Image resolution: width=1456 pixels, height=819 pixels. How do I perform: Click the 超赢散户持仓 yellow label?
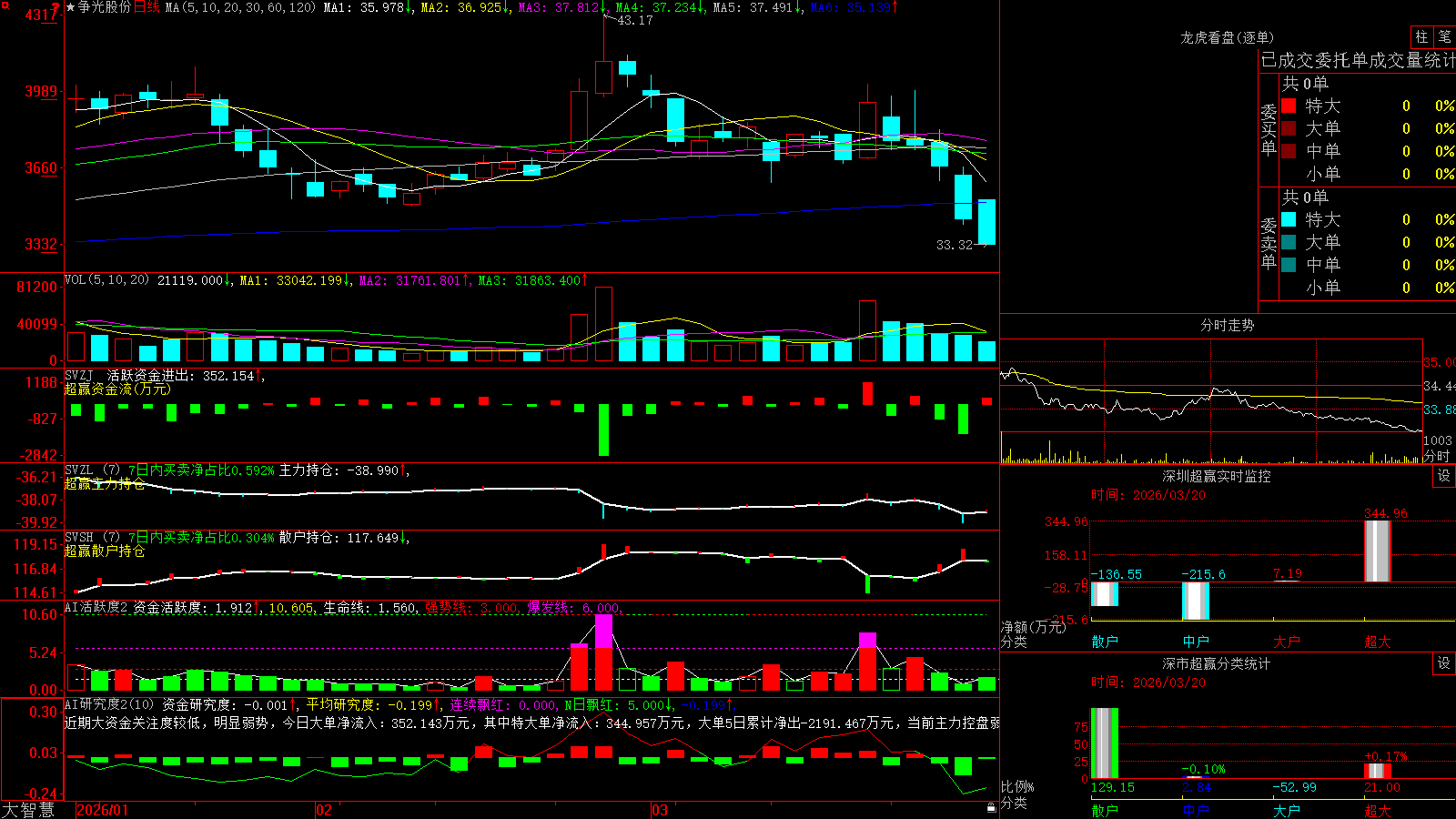pos(105,551)
